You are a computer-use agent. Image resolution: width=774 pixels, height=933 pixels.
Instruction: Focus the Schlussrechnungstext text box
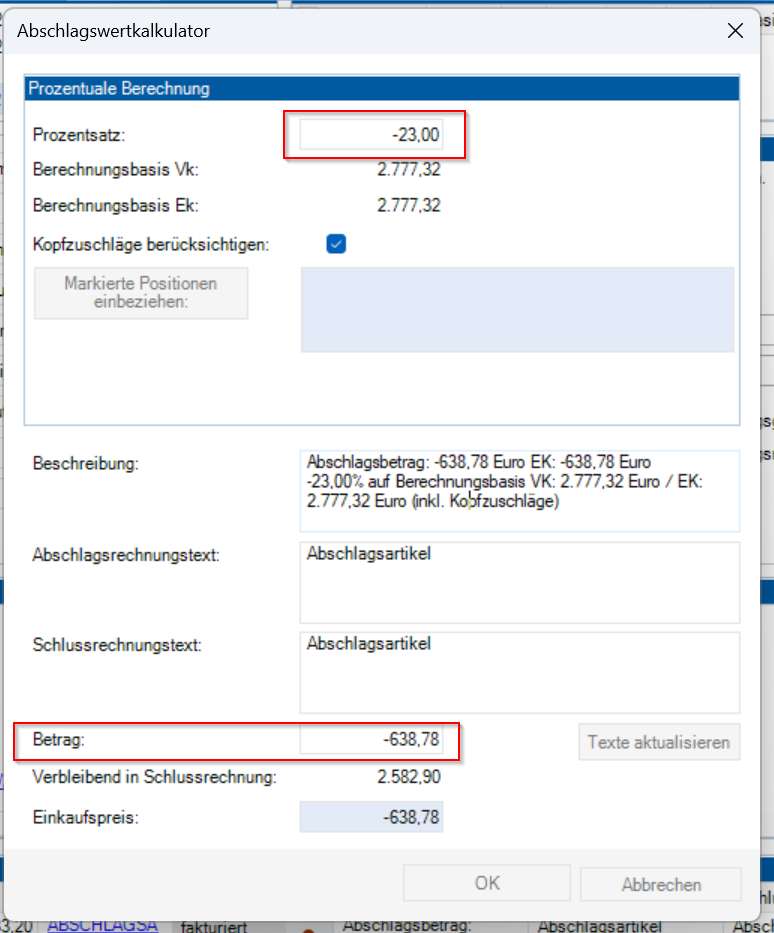(x=518, y=671)
